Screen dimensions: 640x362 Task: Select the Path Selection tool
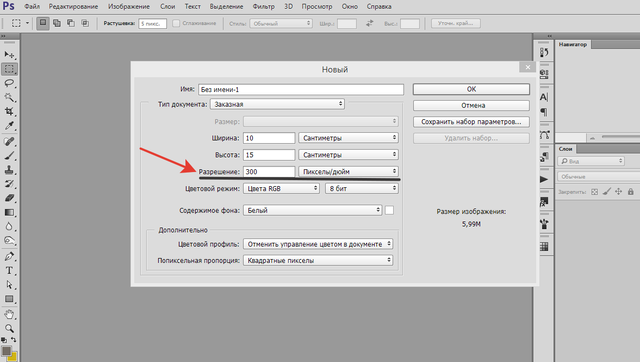point(9,285)
